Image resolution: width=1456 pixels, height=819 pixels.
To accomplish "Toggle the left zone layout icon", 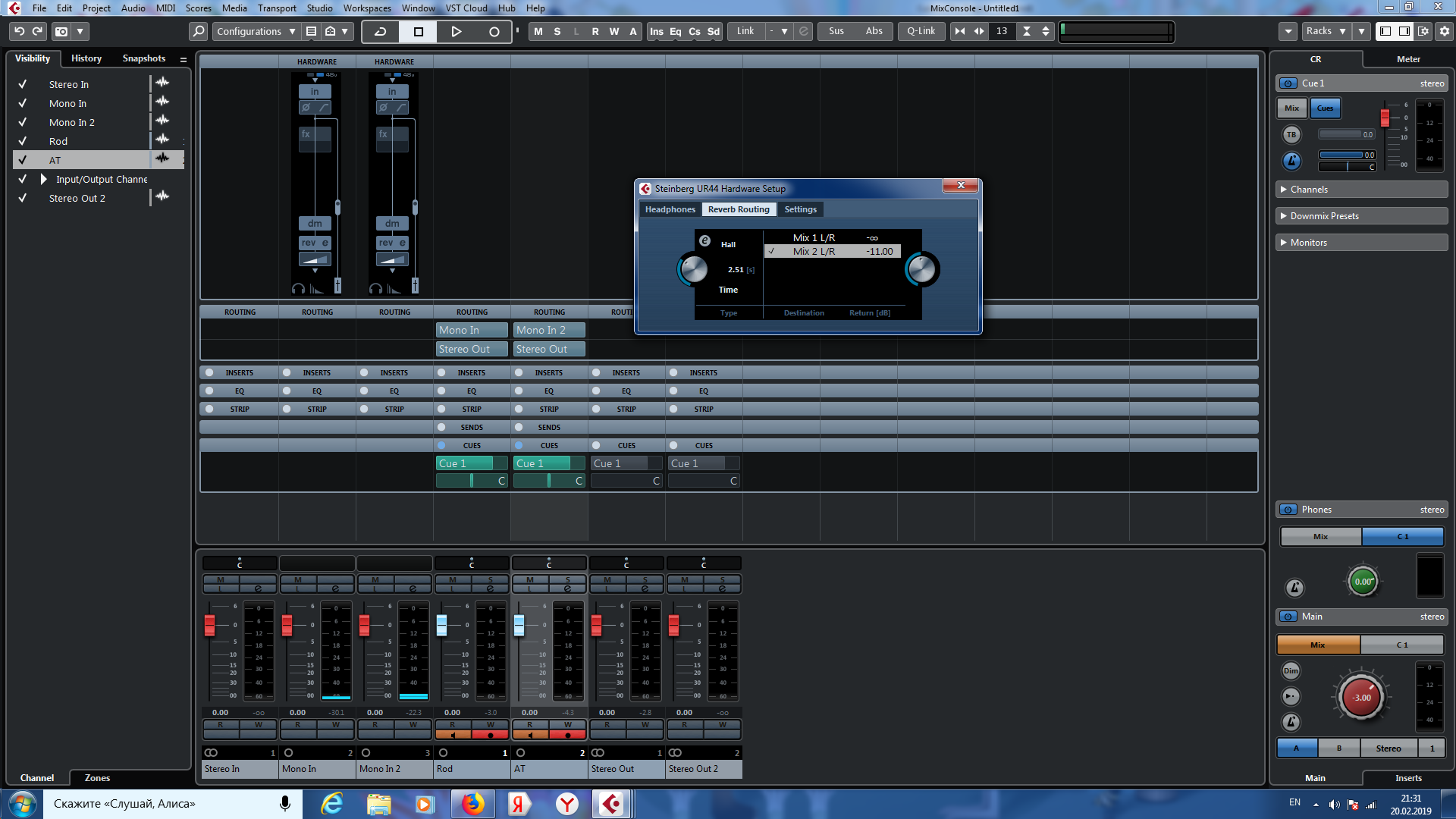I will click(1385, 31).
